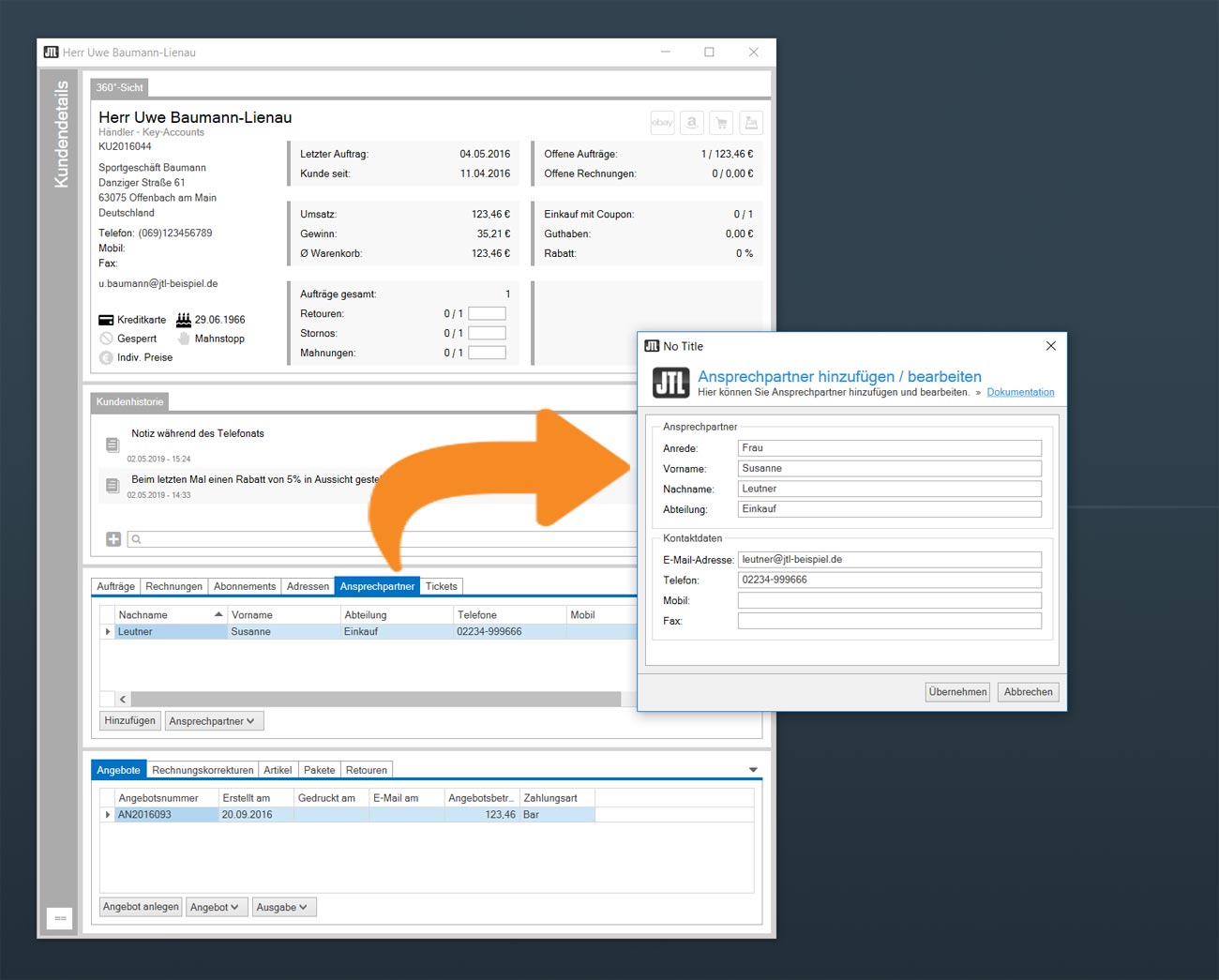Click the horizontal scrollbar in contacts table
This screenshot has height=980, width=1219.
375,699
